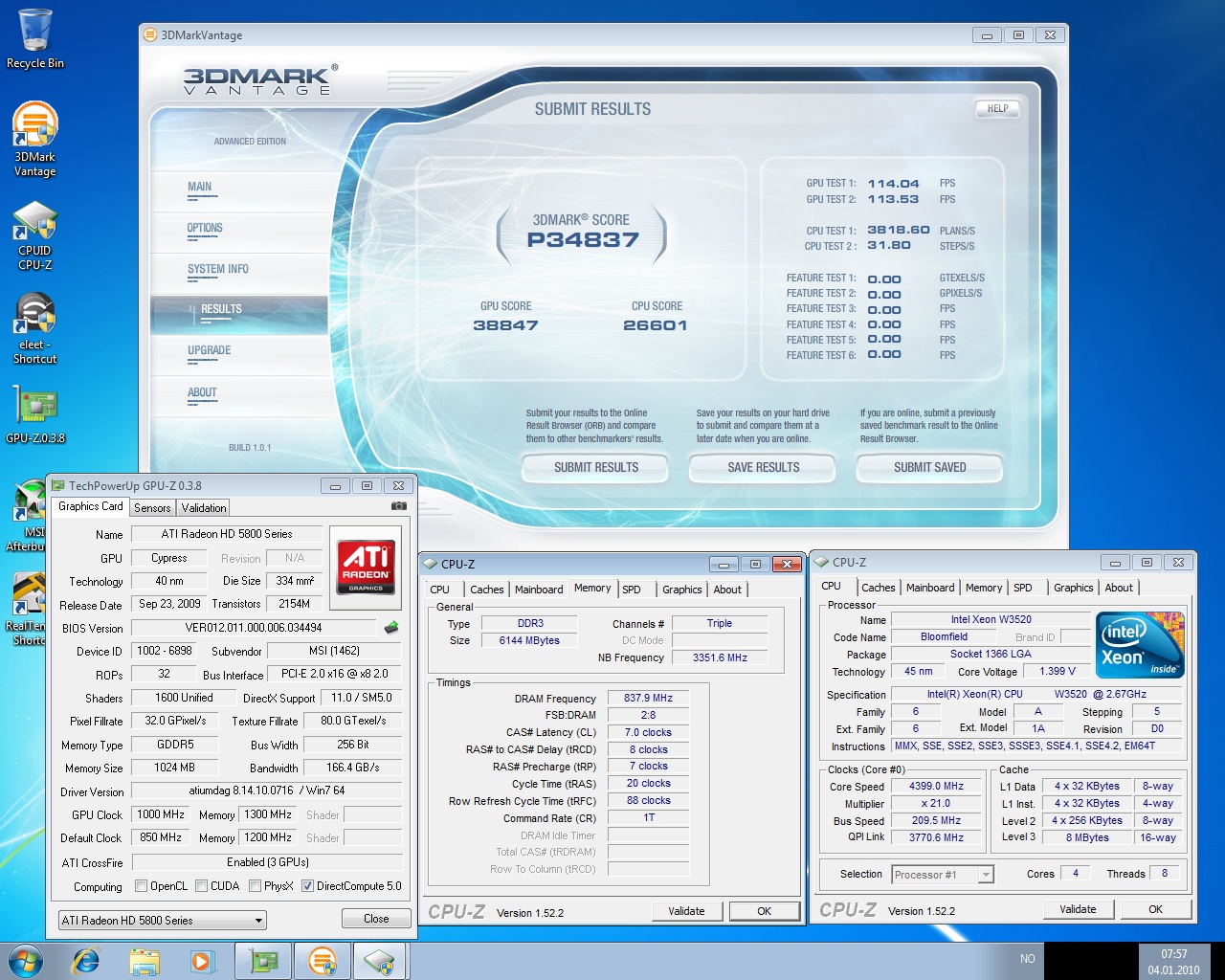Click Validate in the right CPU-Z window
Viewport: 1225px width, 980px height.
tap(1078, 909)
